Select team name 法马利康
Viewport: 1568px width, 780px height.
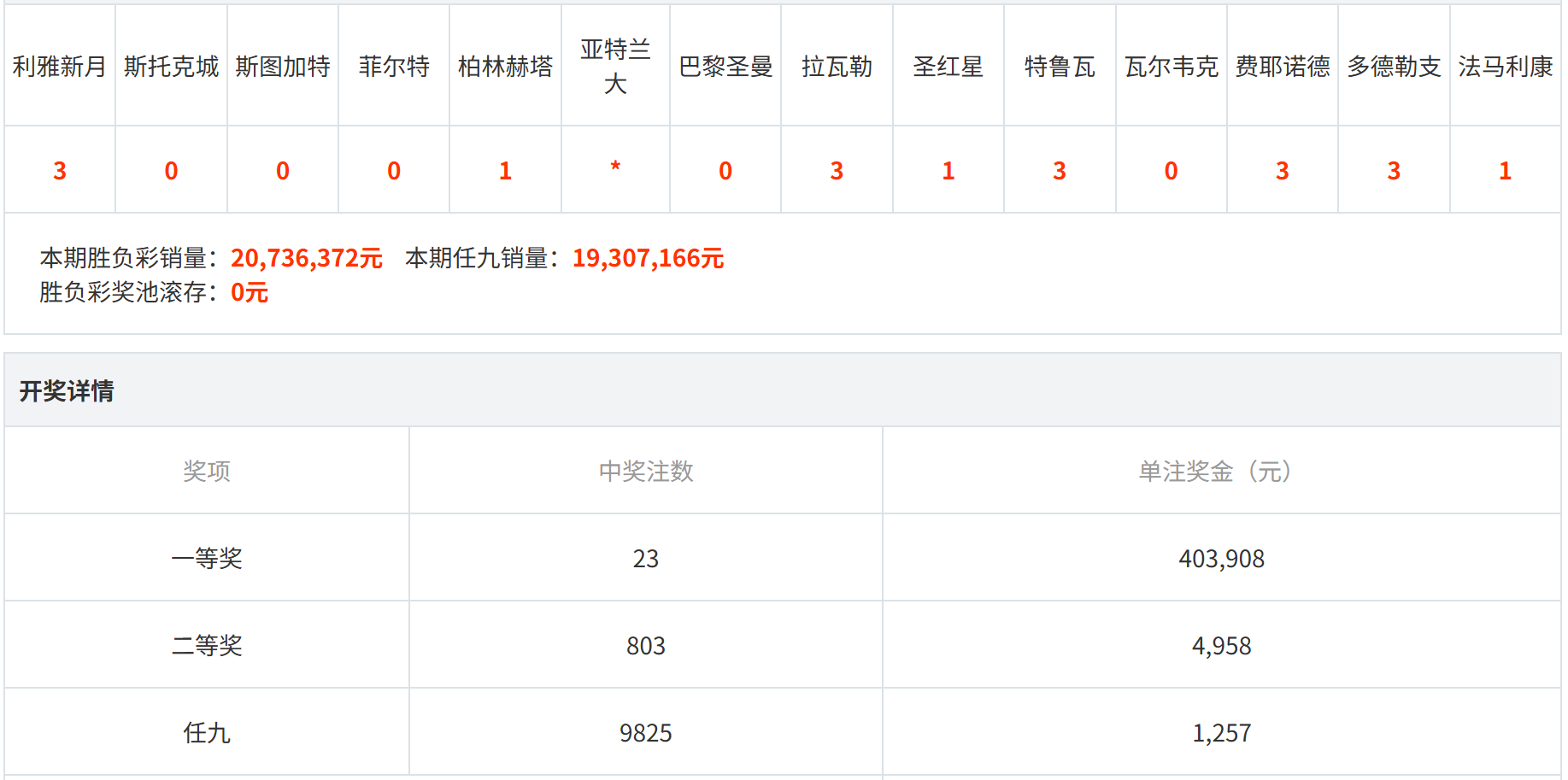pos(1506,67)
